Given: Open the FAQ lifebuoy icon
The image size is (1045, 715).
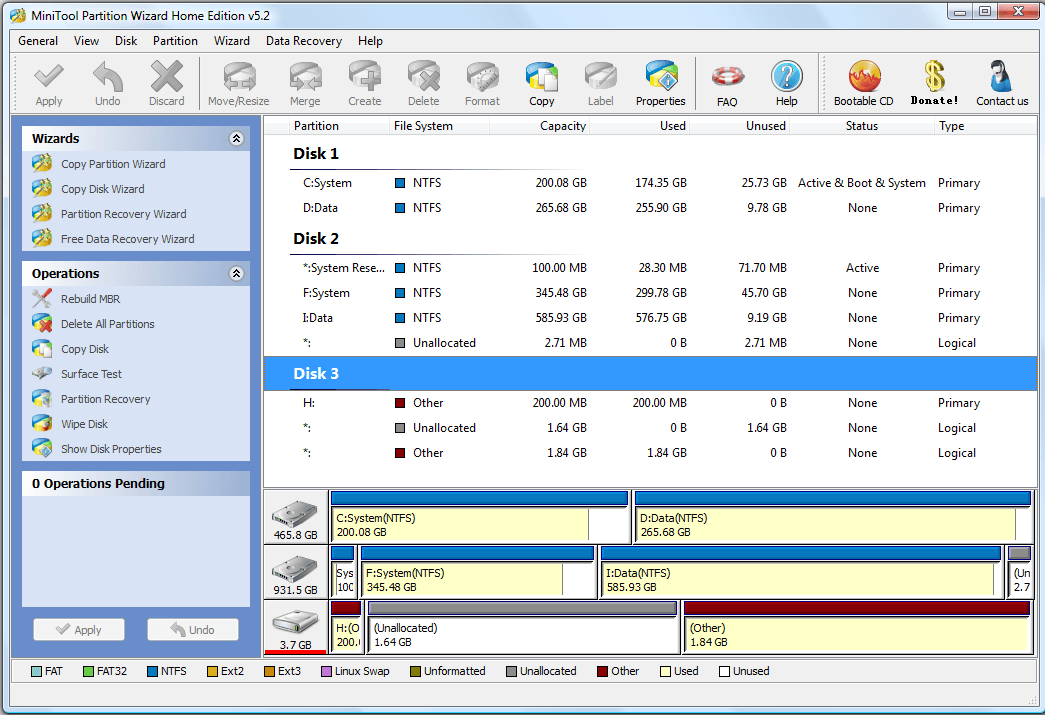Looking at the screenshot, I should coord(727,85).
